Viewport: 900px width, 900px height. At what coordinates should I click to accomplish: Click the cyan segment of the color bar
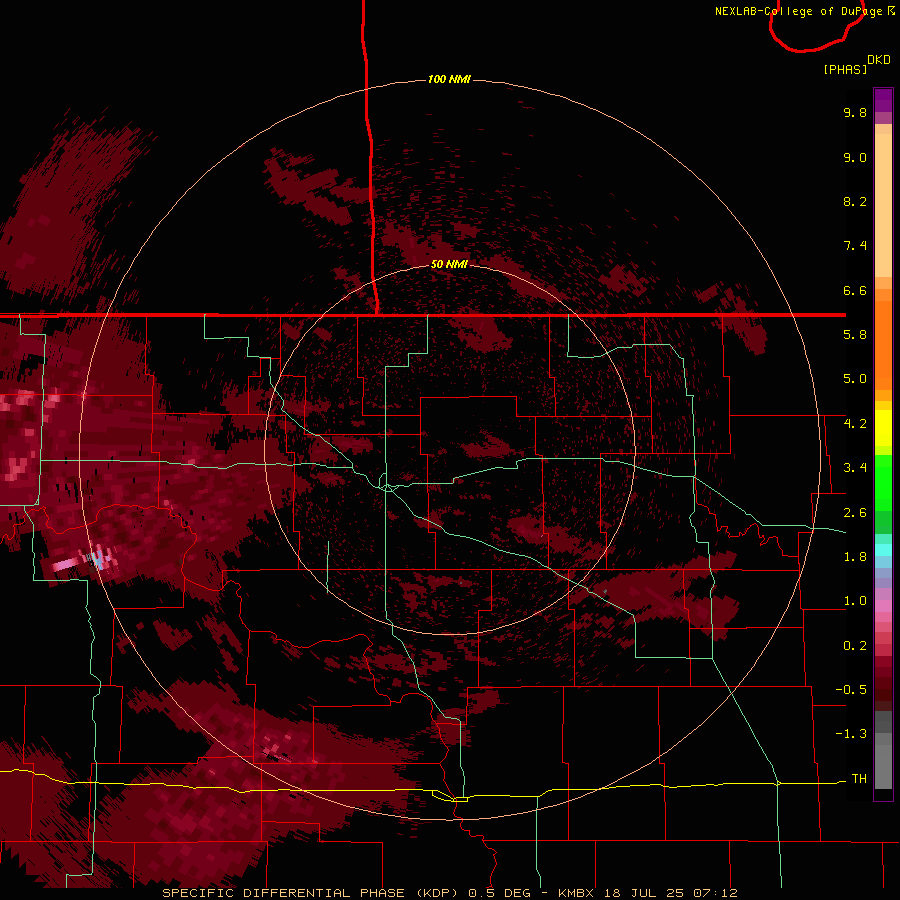click(x=883, y=550)
